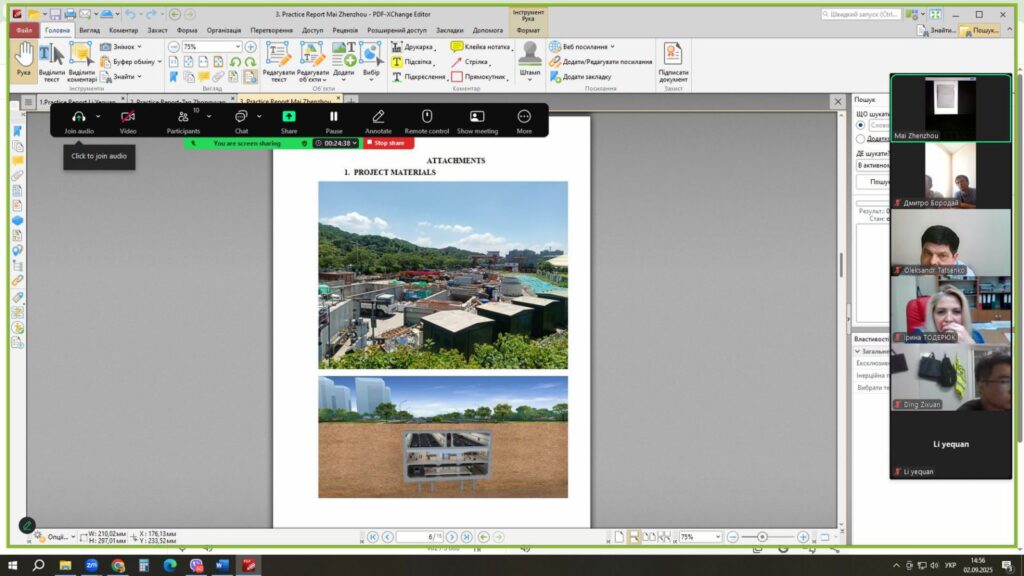This screenshot has width=1024, height=576.
Task: Switch to the Comment (Коментар) ribbon tab
Action: [123, 30]
